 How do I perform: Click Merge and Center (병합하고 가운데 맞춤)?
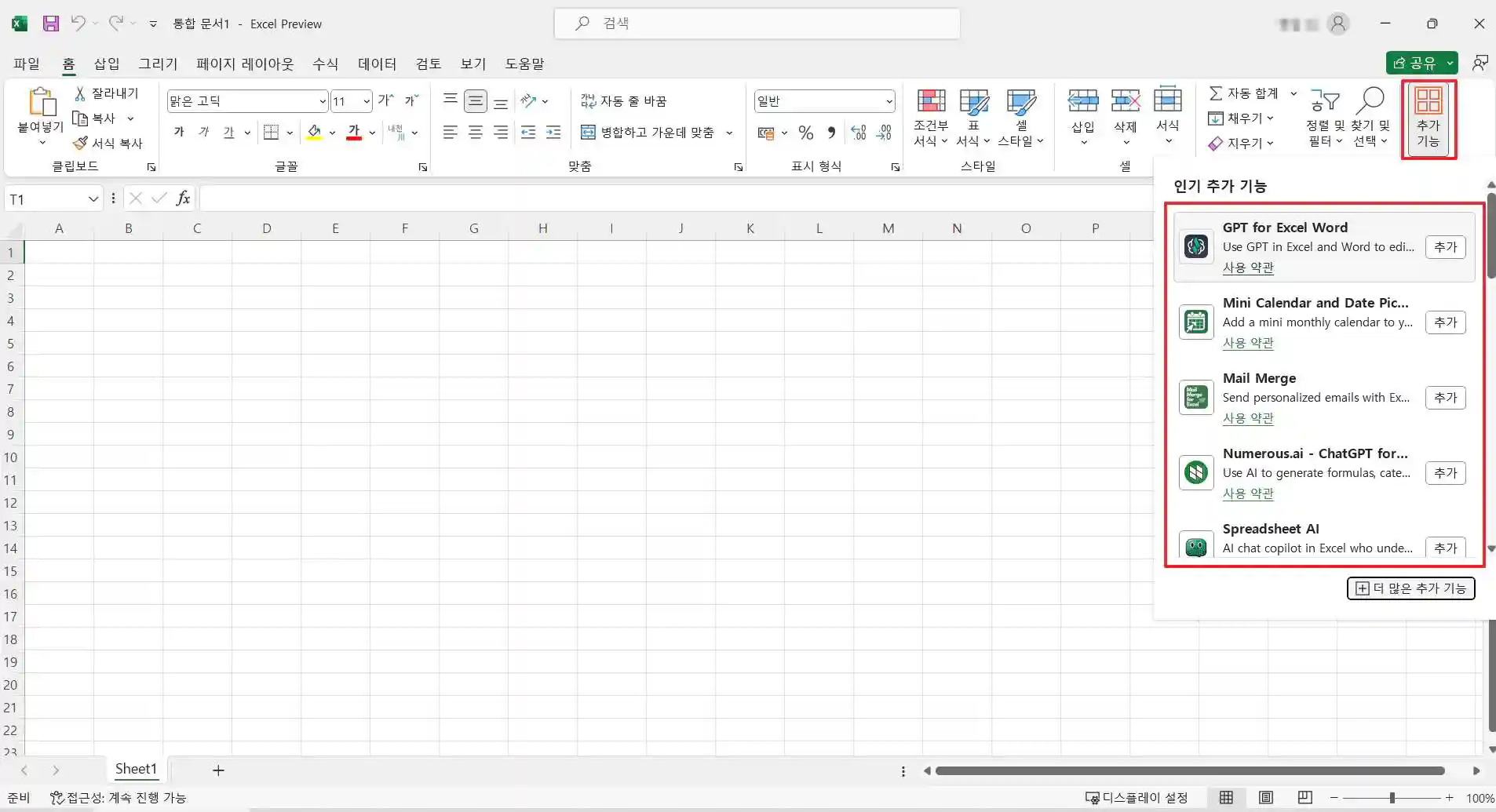click(648, 133)
